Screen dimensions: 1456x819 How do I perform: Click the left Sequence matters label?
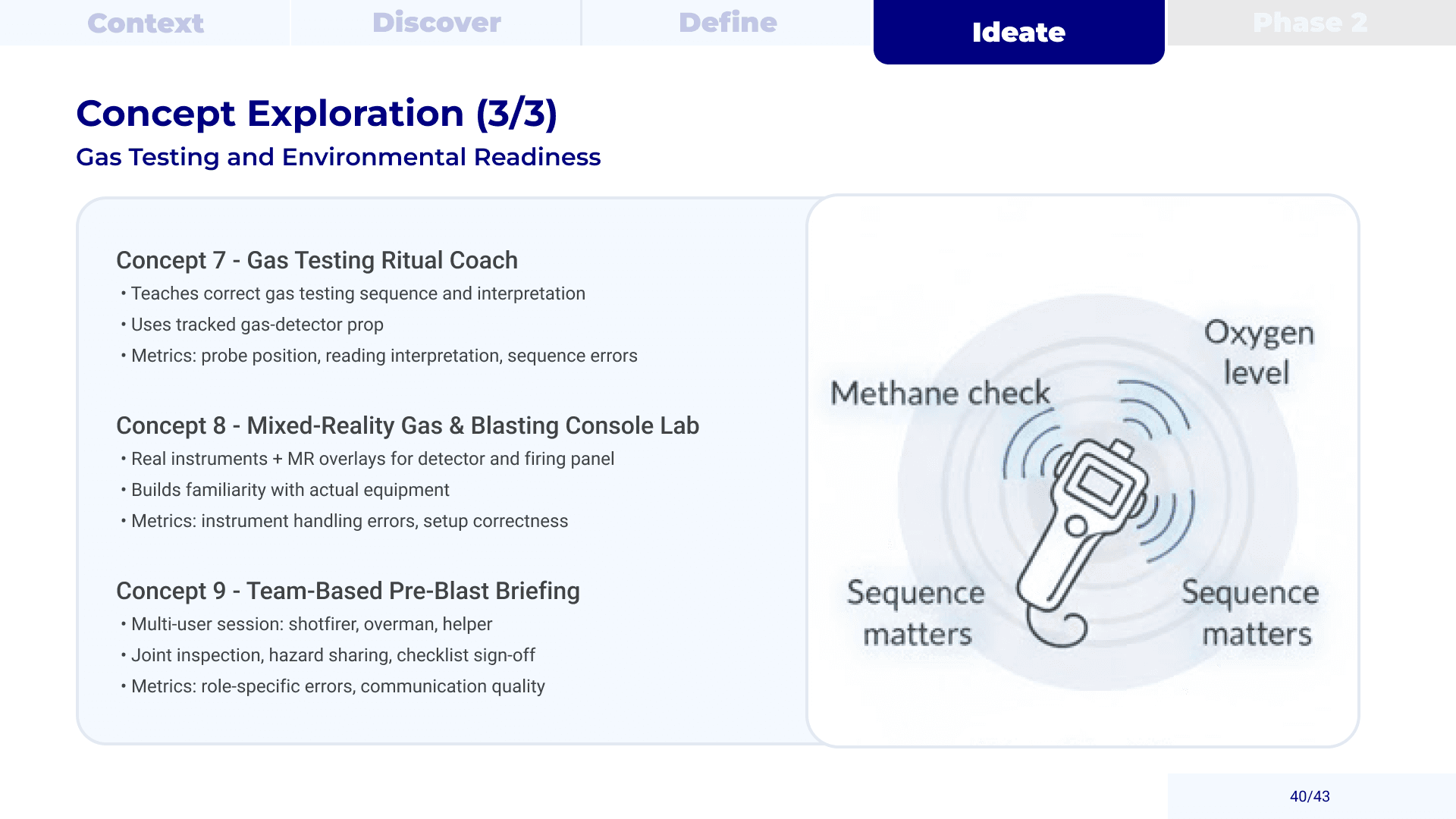pyautogui.click(x=916, y=613)
